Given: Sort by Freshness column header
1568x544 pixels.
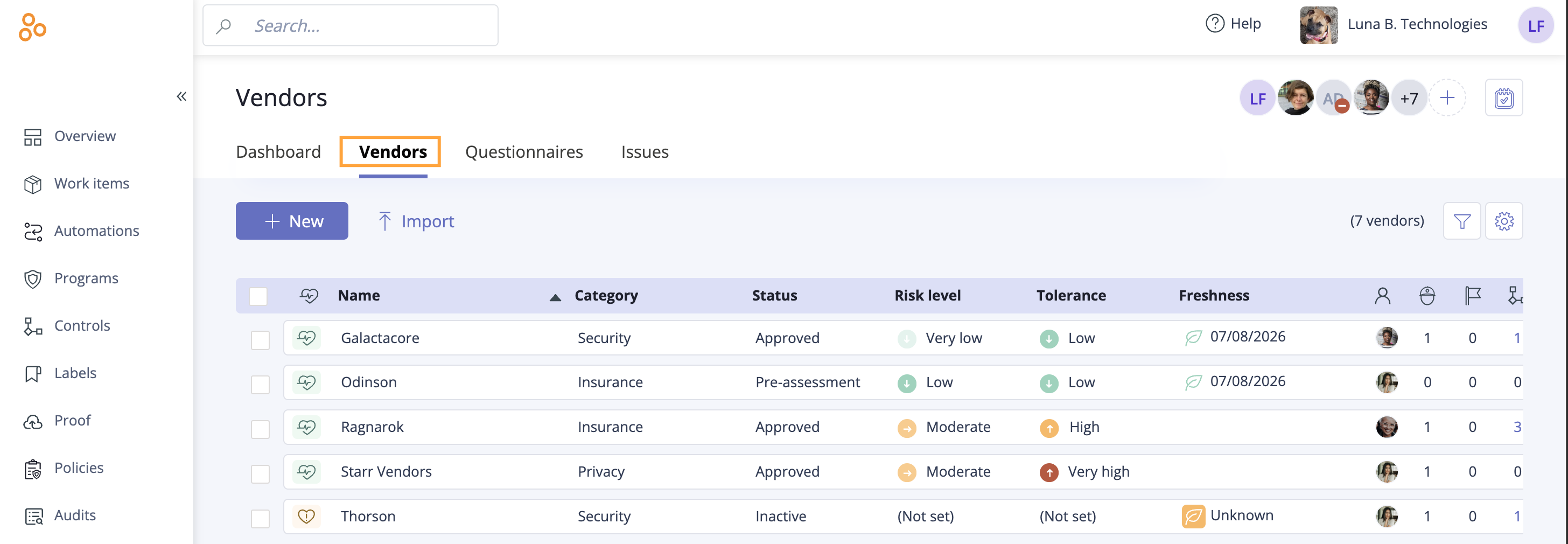Looking at the screenshot, I should pyautogui.click(x=1214, y=296).
